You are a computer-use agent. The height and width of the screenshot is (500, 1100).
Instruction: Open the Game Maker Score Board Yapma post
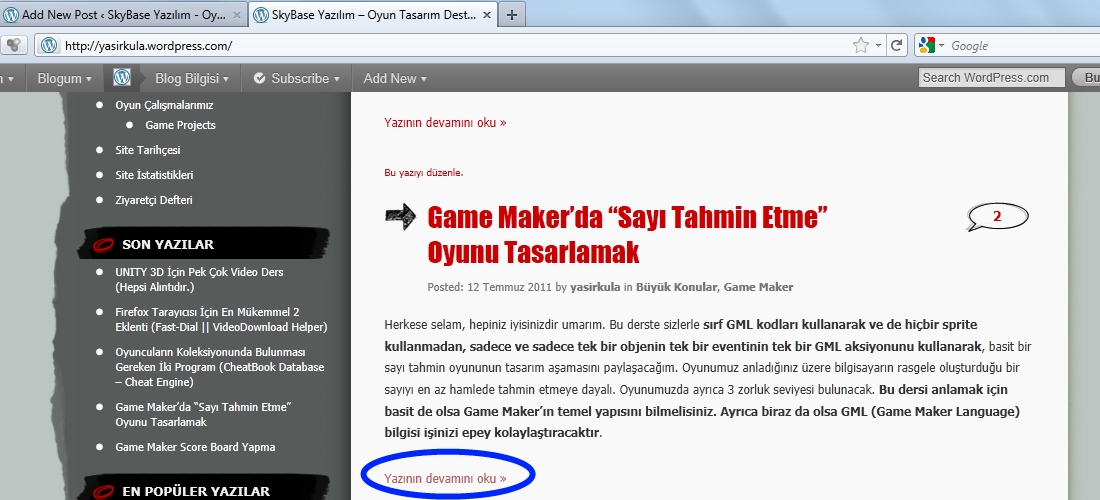point(195,447)
